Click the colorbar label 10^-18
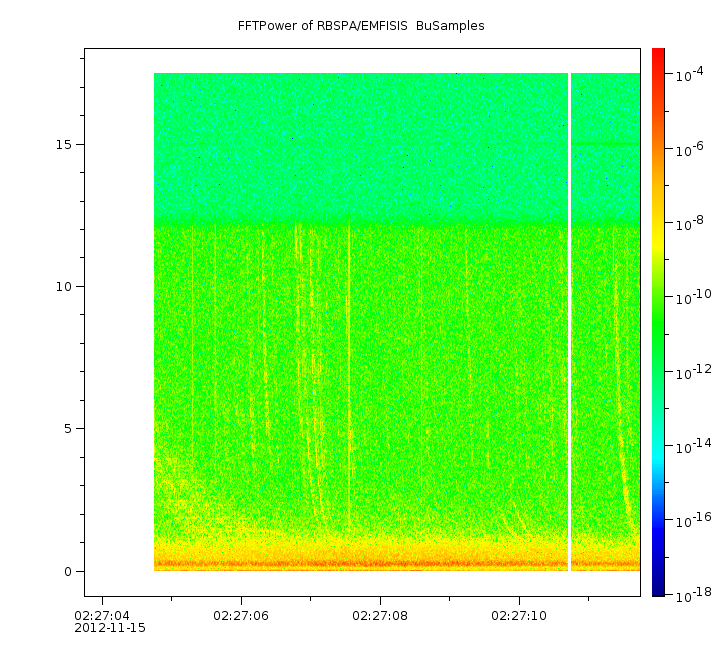This screenshot has width=724, height=656. (x=694, y=595)
